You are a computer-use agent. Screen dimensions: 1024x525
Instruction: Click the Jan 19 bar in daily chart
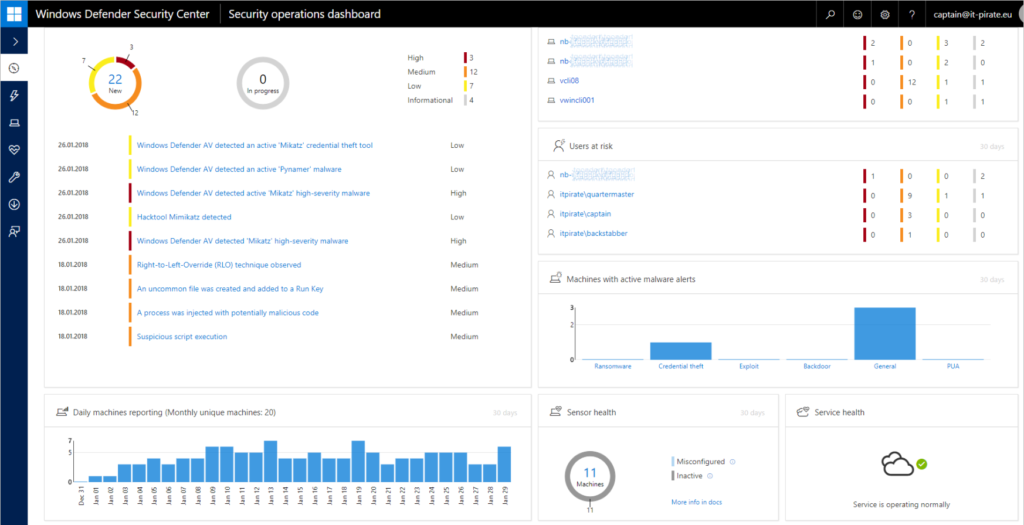(x=358, y=462)
